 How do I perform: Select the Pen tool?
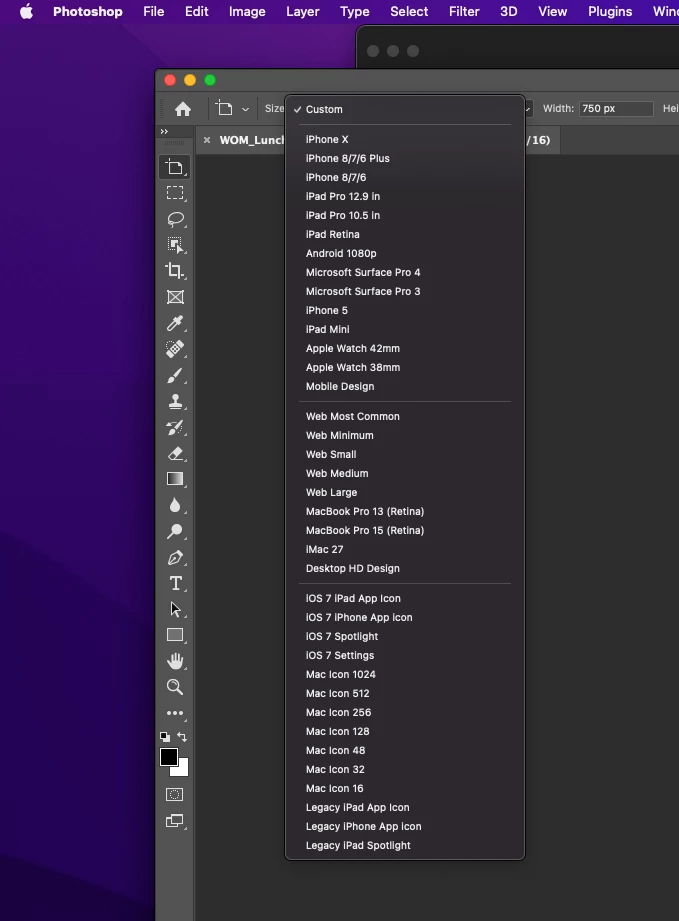(x=174, y=557)
